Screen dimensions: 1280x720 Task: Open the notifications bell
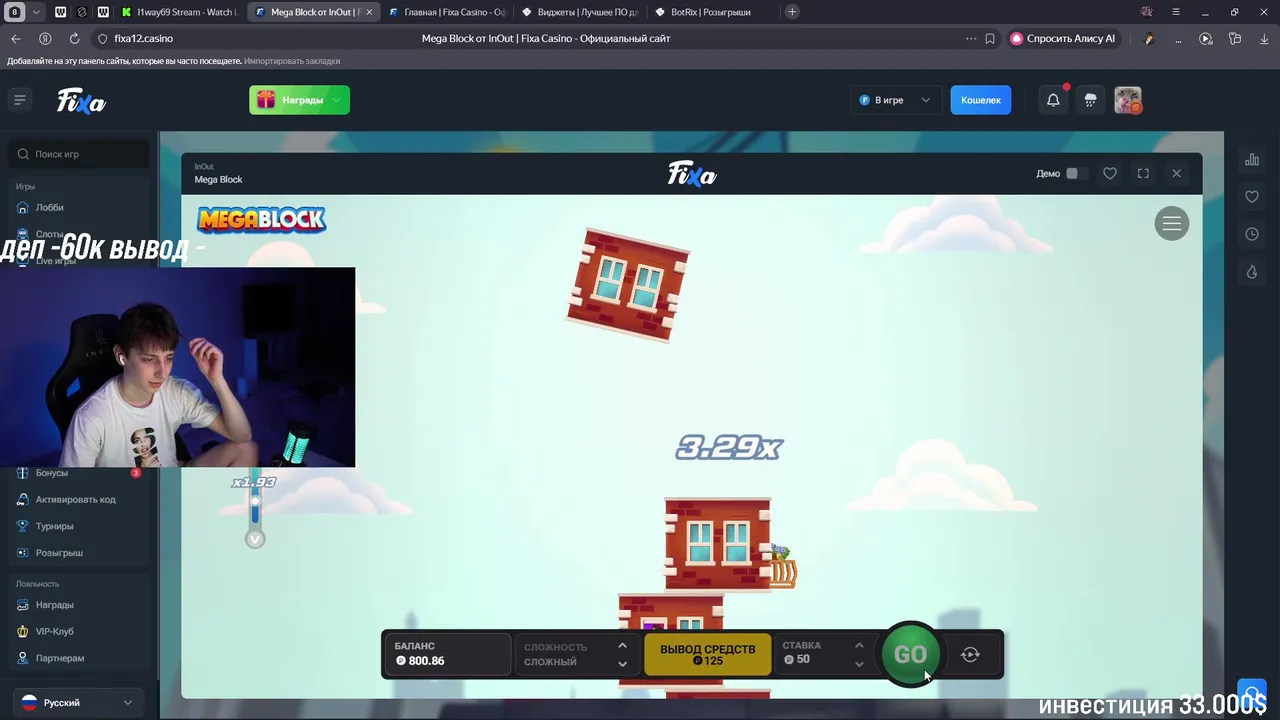click(1053, 100)
